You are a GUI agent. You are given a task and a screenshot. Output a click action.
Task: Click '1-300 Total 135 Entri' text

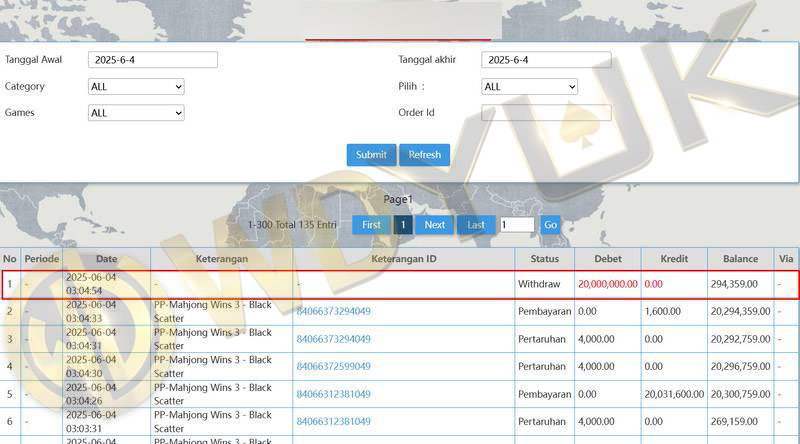point(292,225)
